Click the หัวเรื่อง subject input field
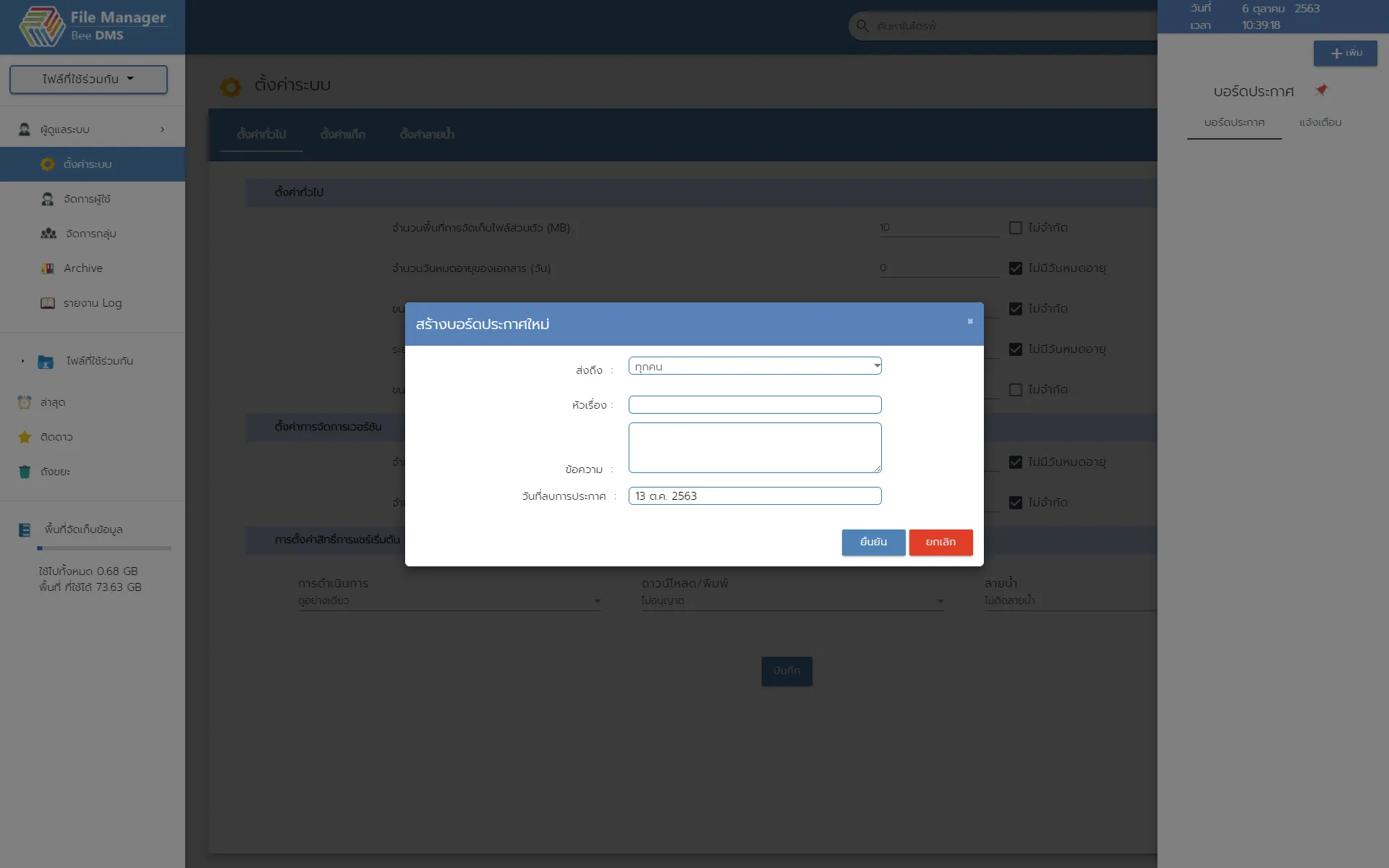1389x868 pixels. coord(755,405)
